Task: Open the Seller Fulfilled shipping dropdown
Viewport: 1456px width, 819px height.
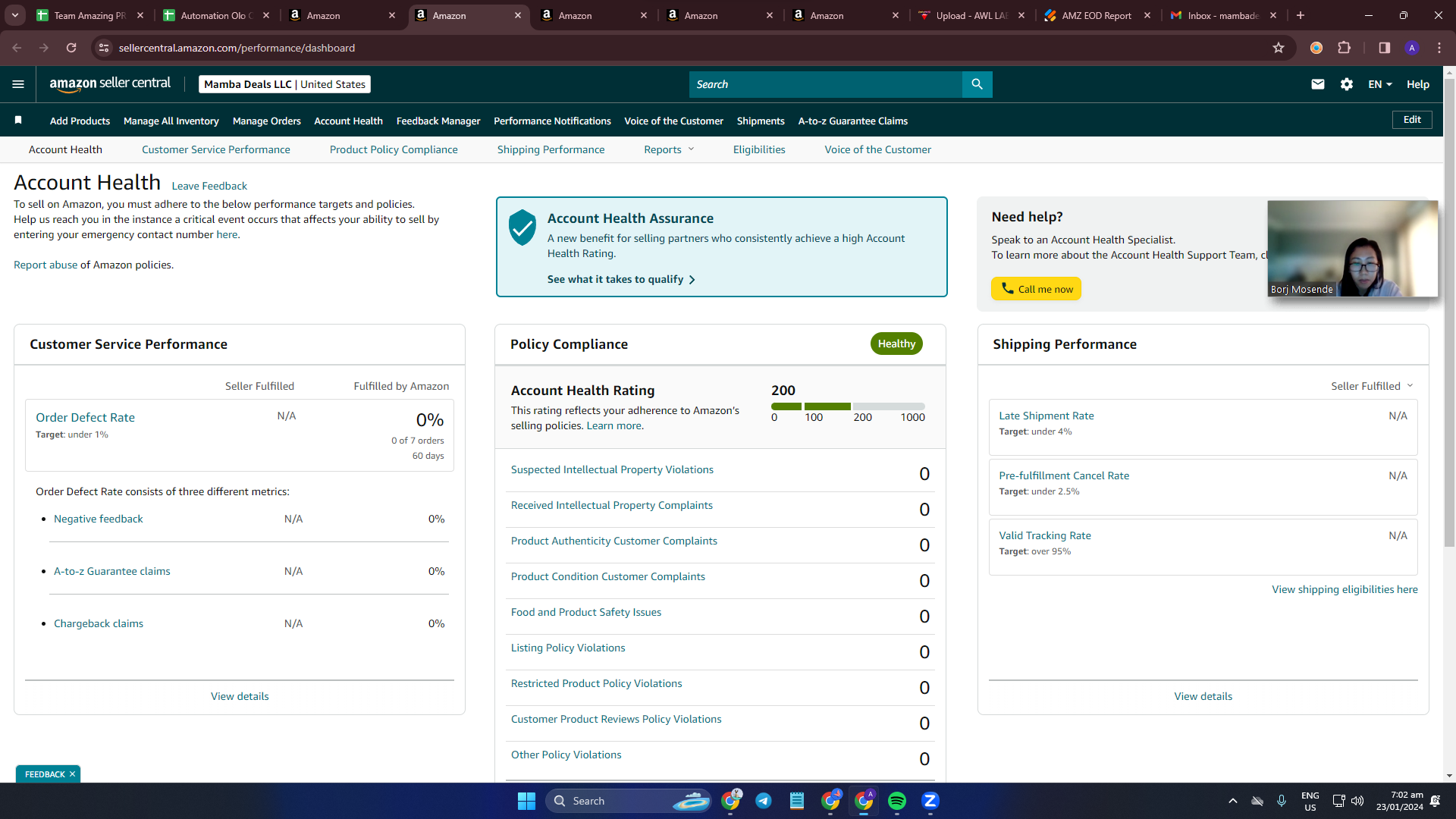Action: point(1373,386)
